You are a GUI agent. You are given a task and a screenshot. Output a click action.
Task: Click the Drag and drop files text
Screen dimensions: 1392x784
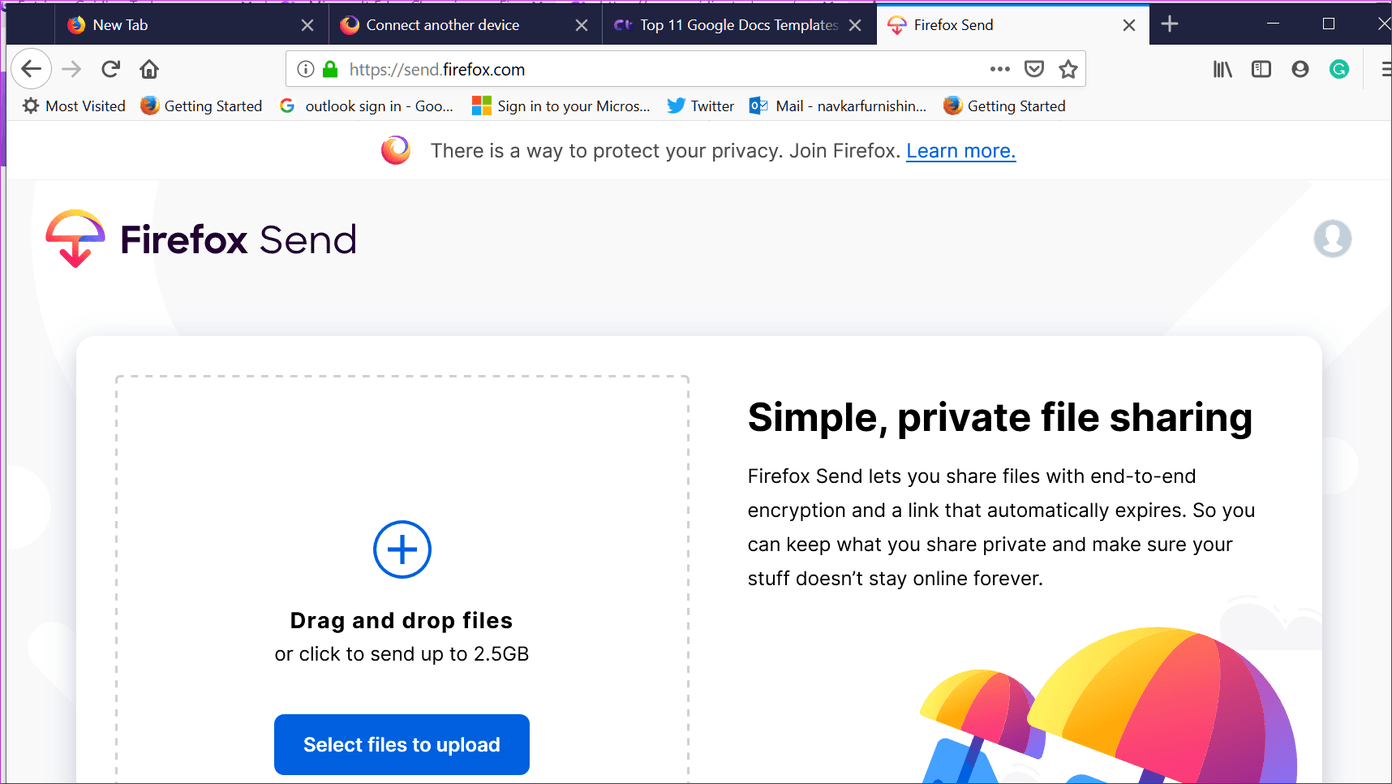402,620
